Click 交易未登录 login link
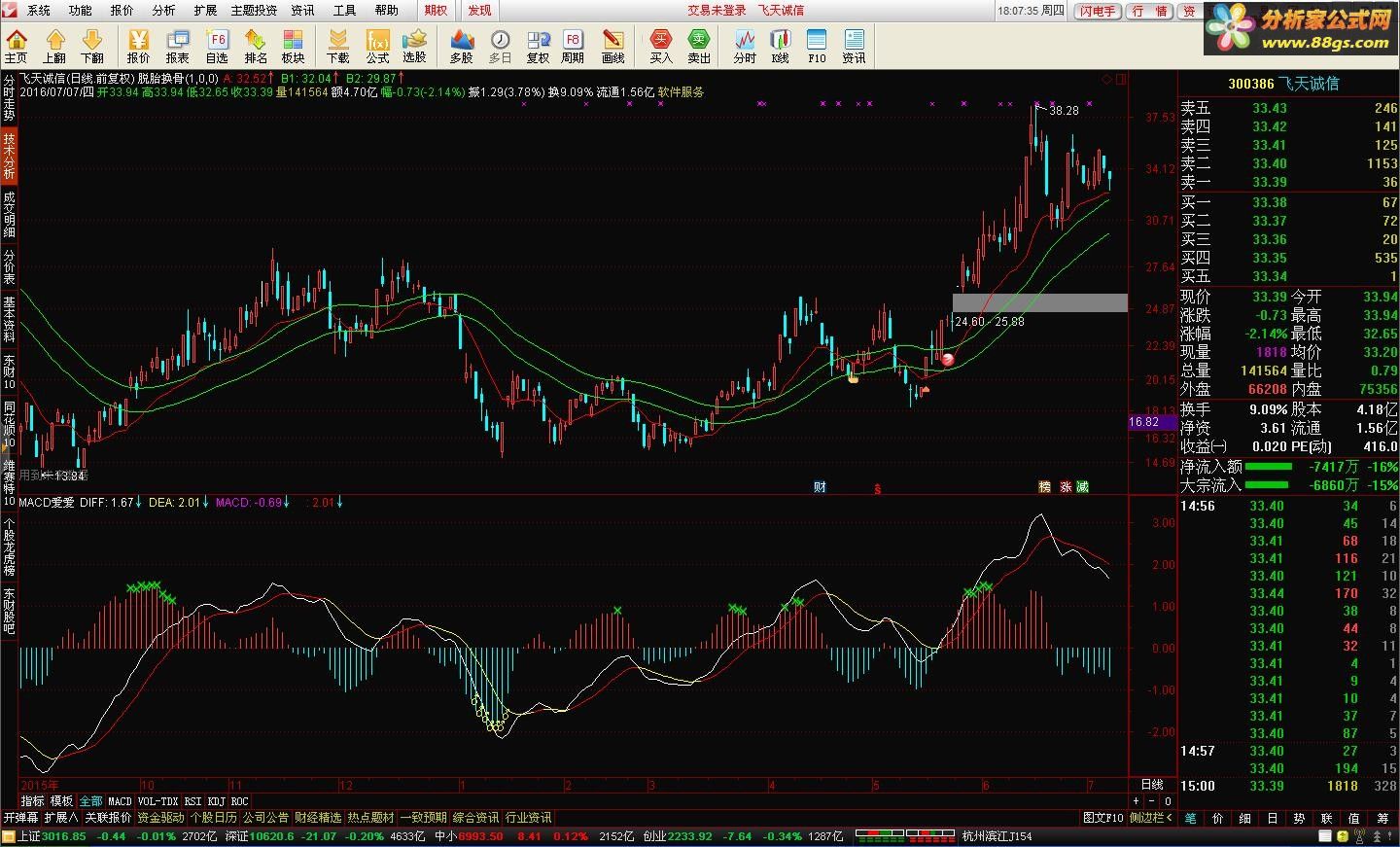The width and height of the screenshot is (1400, 847). (x=717, y=10)
